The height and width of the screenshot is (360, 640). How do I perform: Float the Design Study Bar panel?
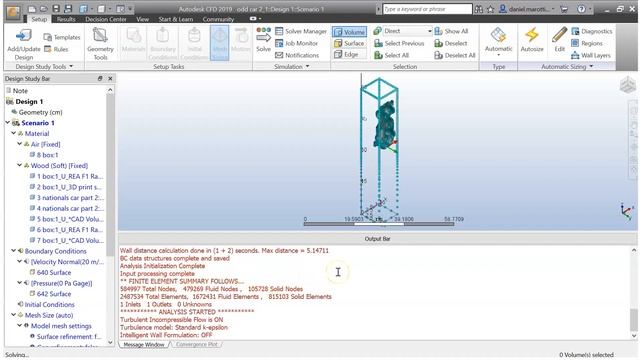[x=100, y=78]
